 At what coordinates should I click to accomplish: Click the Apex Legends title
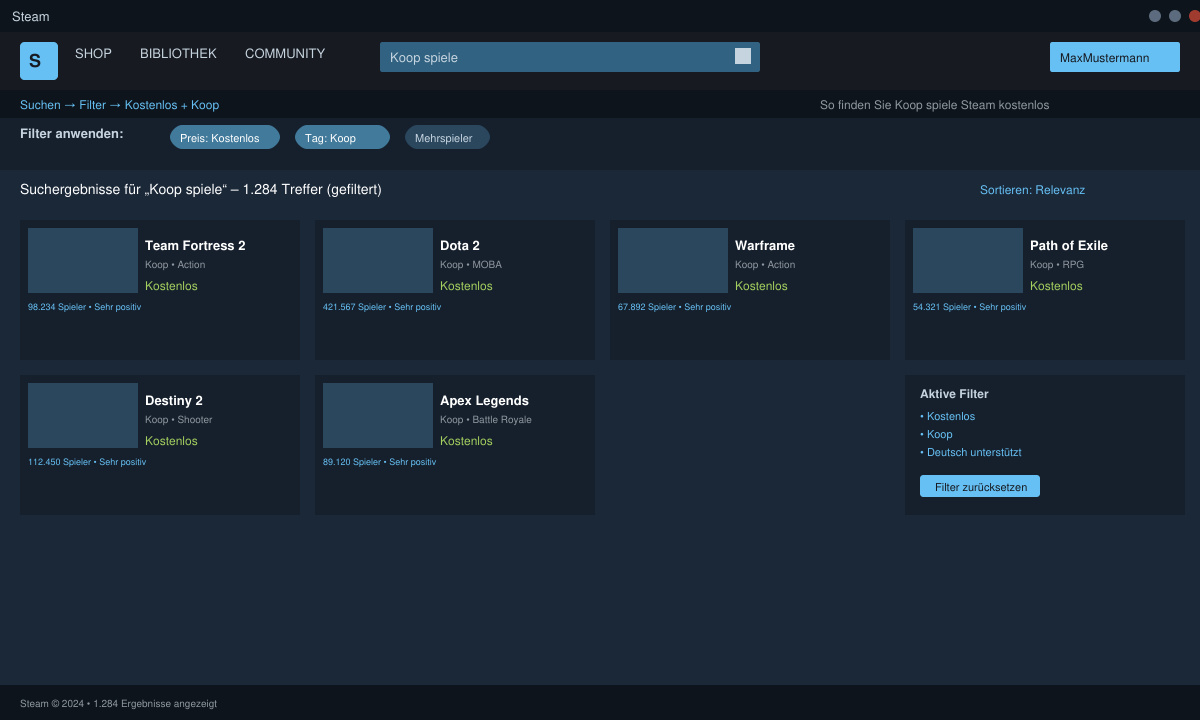coord(484,401)
